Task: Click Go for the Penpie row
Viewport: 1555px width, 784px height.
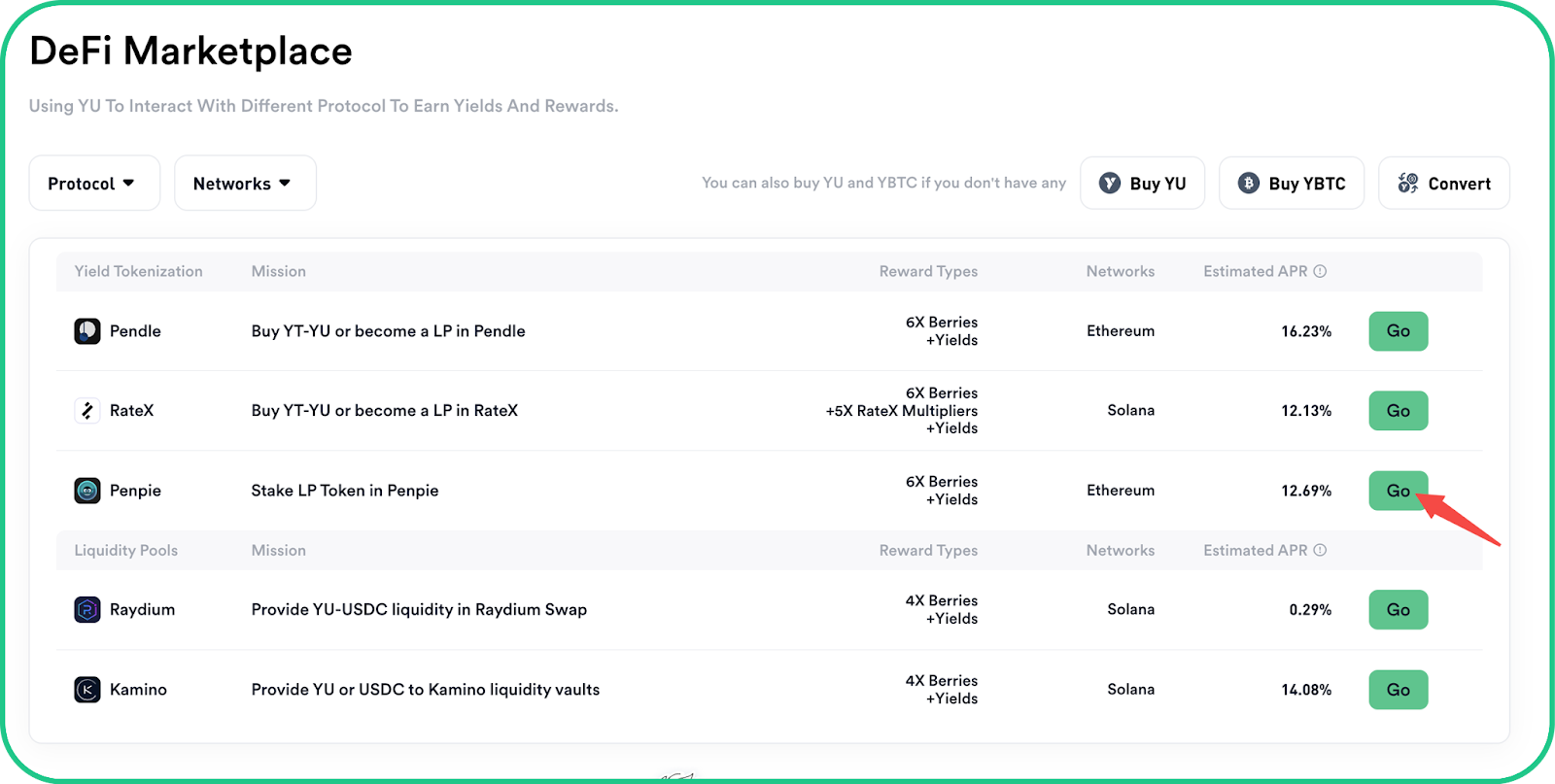Action: [x=1399, y=491]
